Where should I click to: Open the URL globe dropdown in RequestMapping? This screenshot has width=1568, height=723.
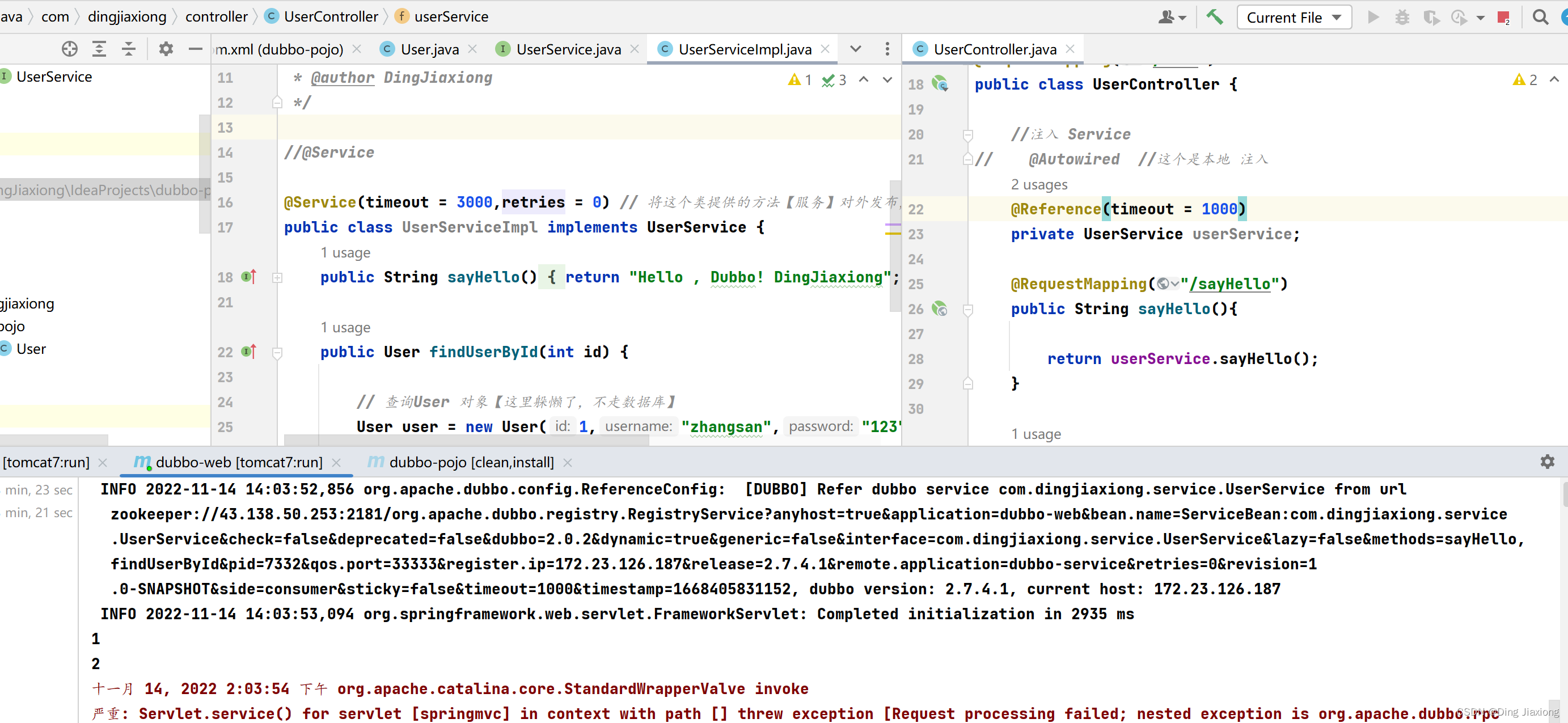pos(1168,284)
